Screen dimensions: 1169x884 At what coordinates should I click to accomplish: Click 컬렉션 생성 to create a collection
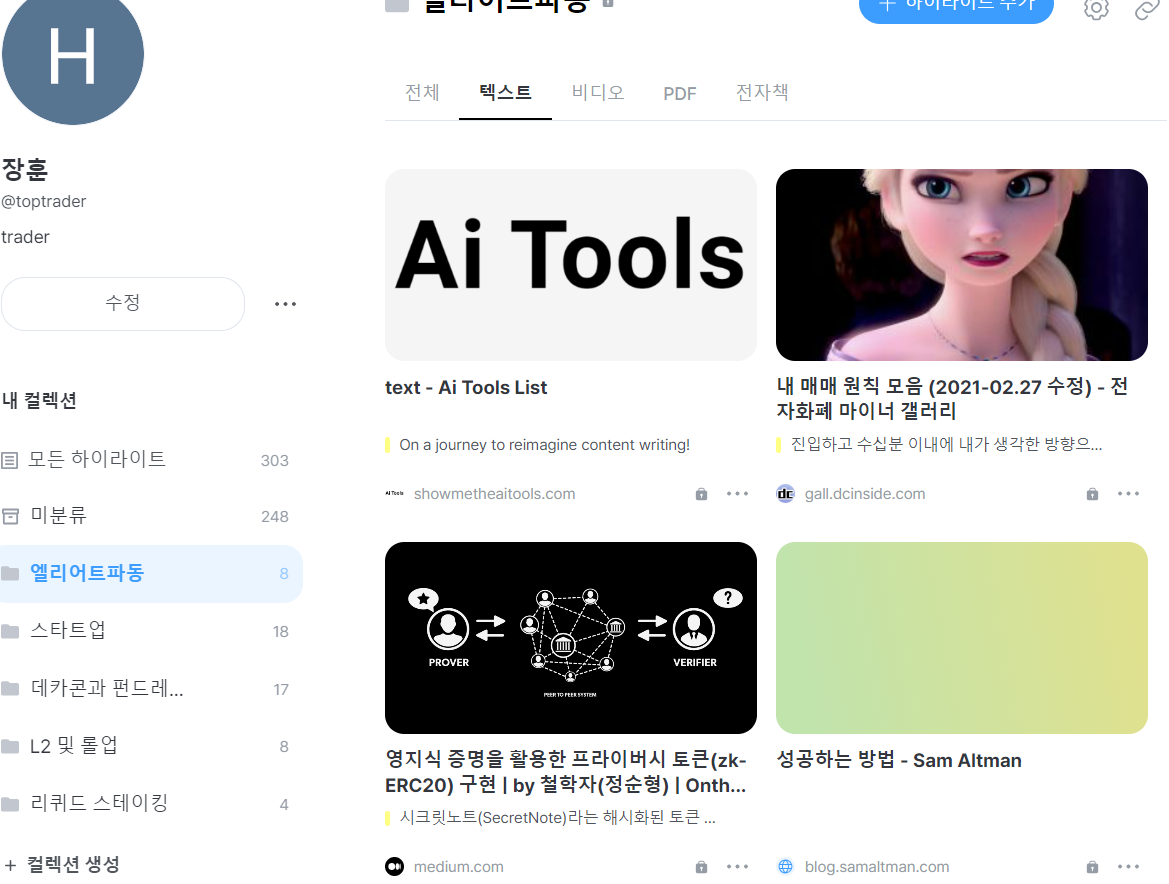(63, 865)
